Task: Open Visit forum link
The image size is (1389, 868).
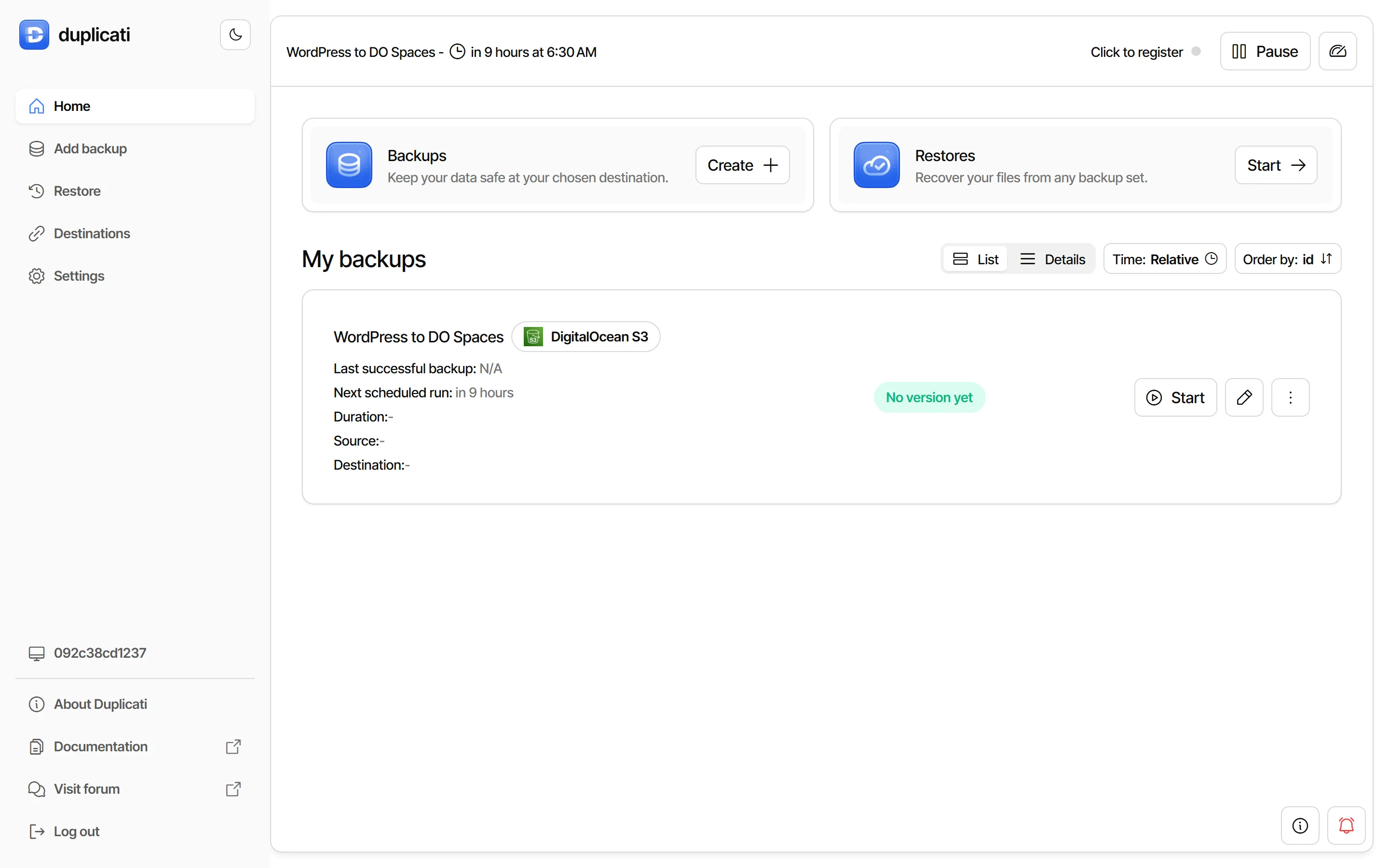Action: click(135, 789)
